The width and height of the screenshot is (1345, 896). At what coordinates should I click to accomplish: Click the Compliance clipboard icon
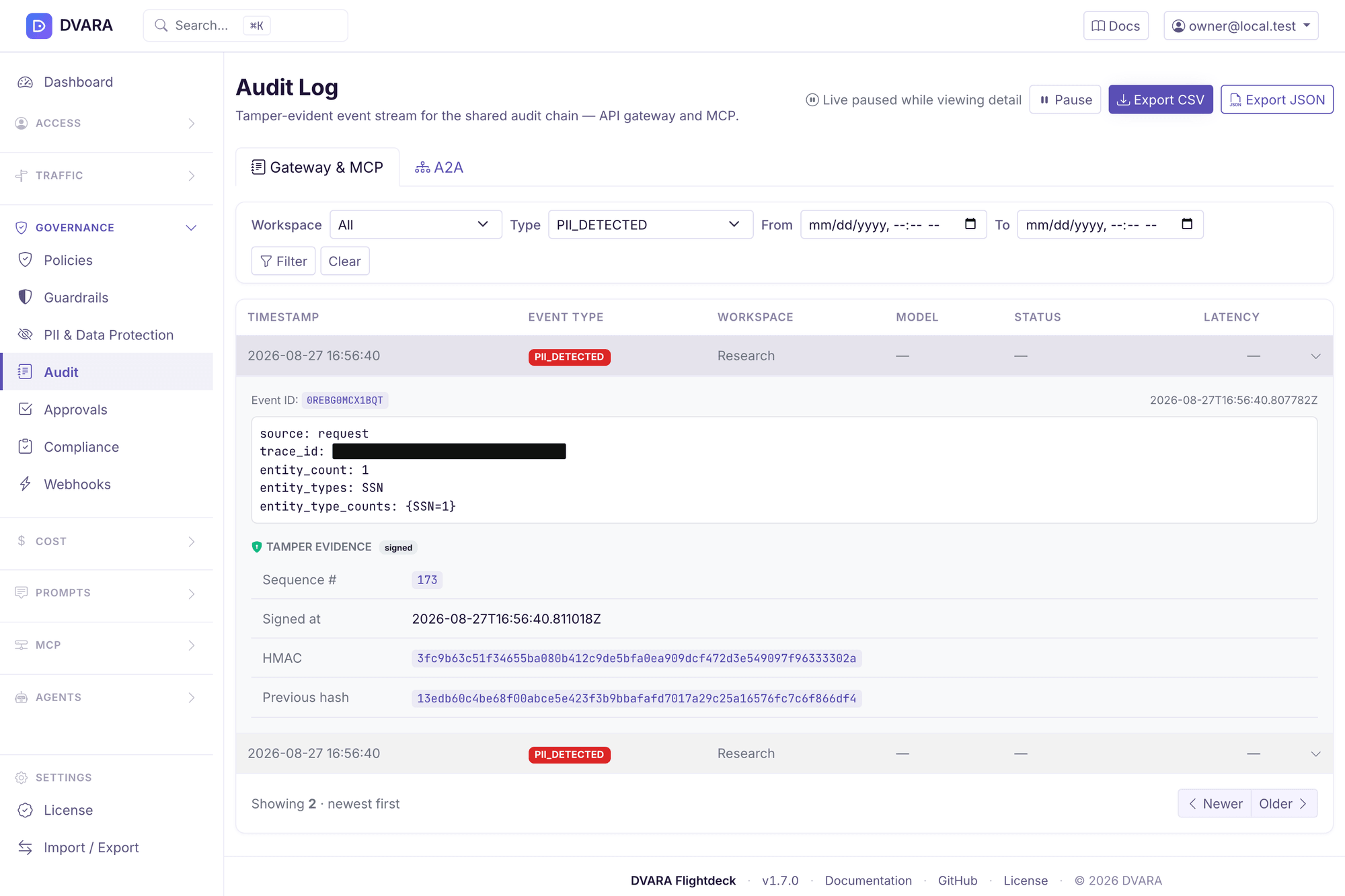26,446
